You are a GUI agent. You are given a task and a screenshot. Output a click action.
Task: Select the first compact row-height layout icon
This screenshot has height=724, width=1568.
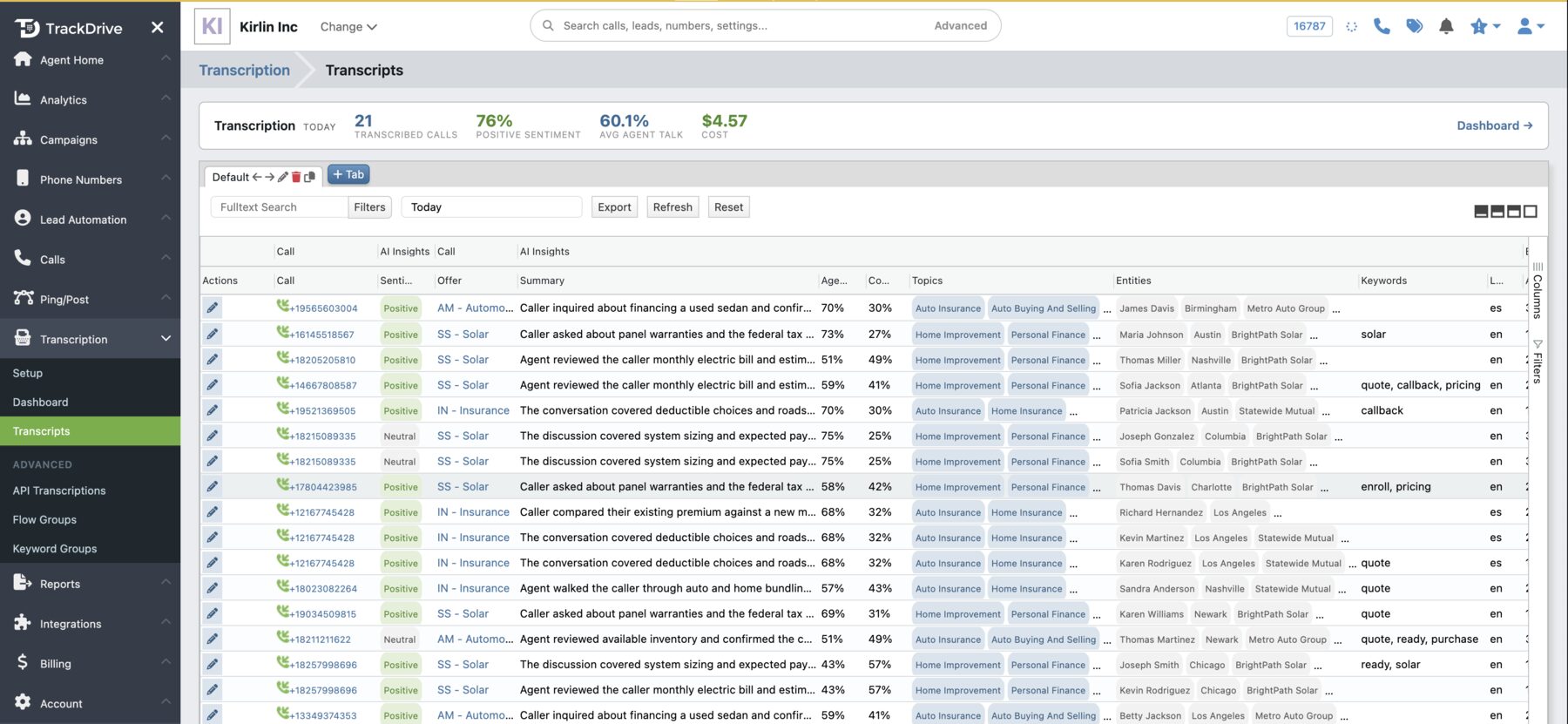point(1481,211)
